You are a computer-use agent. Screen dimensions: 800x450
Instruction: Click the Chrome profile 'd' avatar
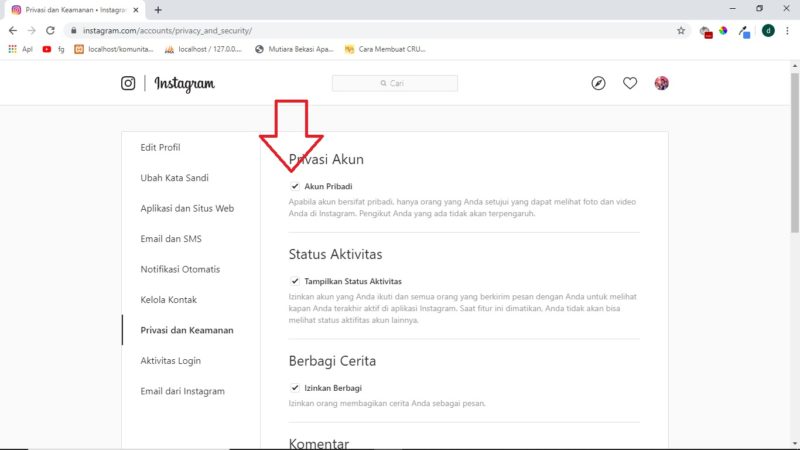(768, 31)
